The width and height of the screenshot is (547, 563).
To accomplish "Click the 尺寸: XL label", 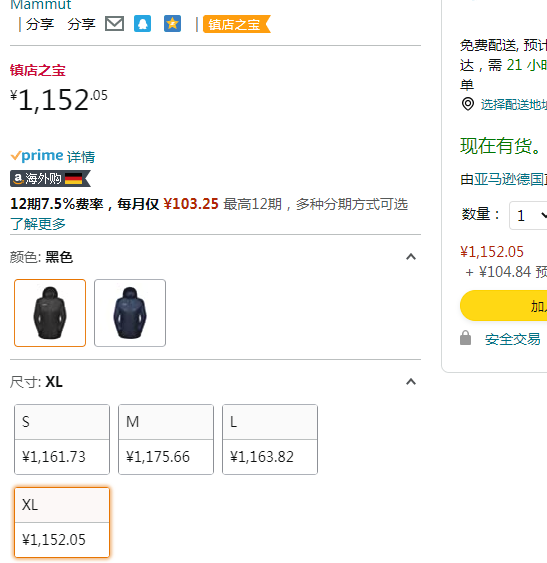I will click(36, 382).
